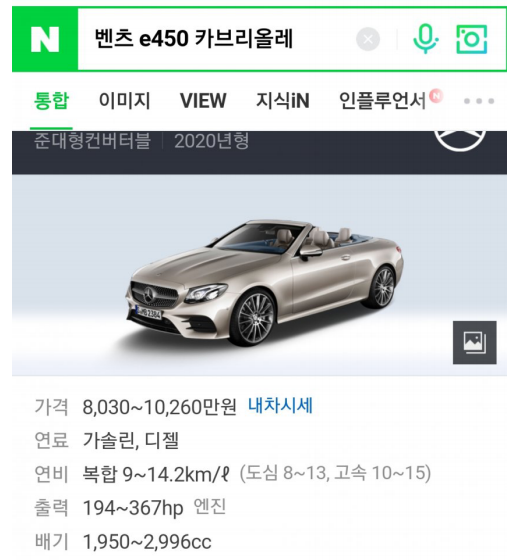The width and height of the screenshot is (518, 560).
Task: Switch to the 이미지 tab
Action: 124,100
